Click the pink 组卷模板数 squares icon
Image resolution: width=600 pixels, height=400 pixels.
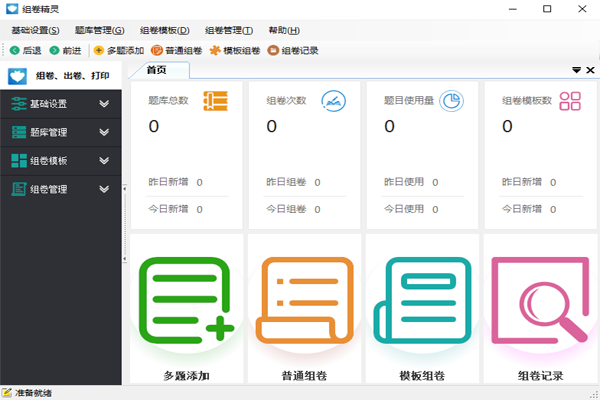click(570, 101)
